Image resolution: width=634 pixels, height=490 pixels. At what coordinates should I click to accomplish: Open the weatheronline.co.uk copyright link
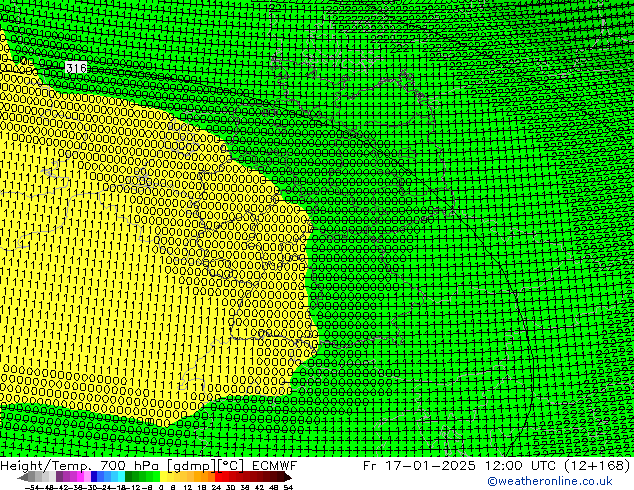pyautogui.click(x=550, y=481)
